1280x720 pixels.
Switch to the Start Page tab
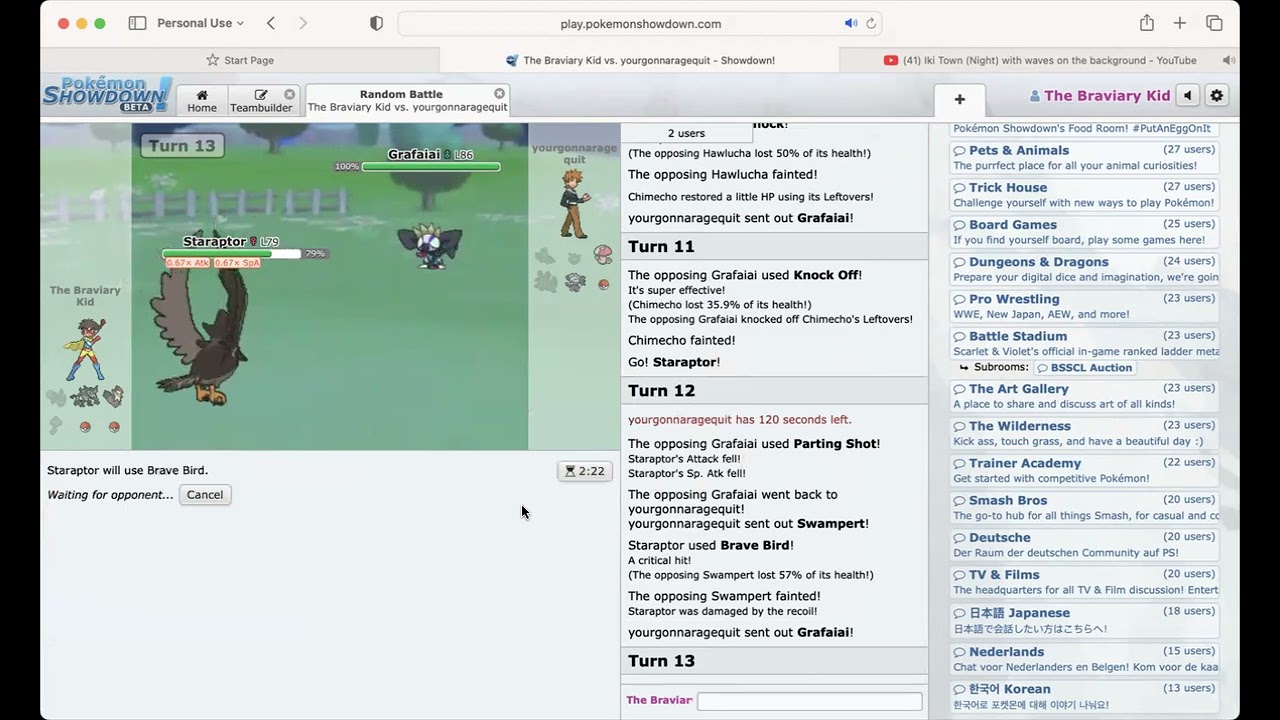240,60
